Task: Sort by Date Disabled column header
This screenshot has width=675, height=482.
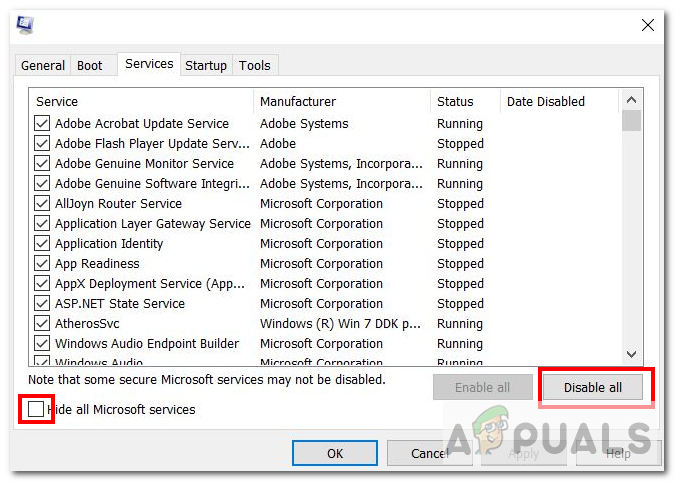Action: pos(560,102)
